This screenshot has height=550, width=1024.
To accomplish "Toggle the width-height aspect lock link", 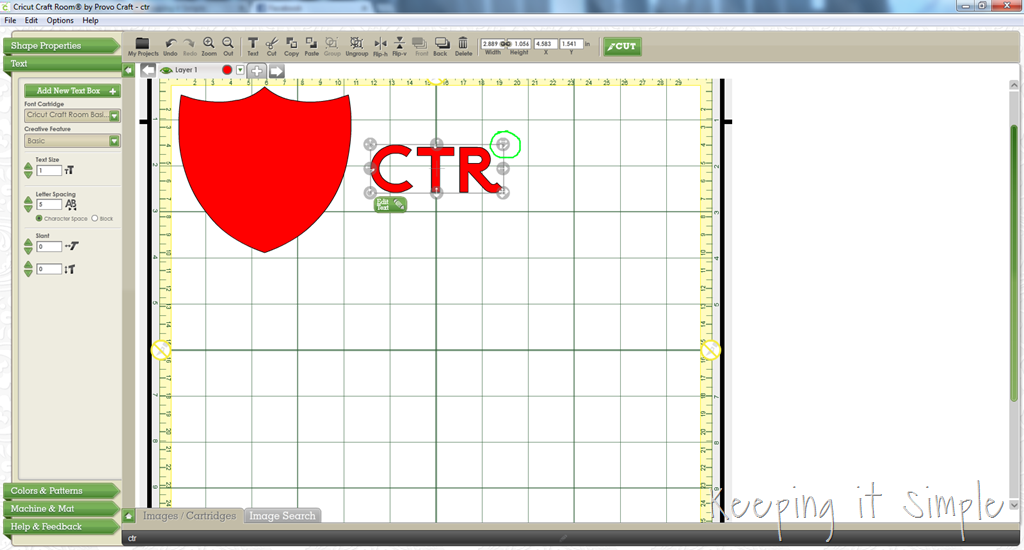I will [505, 44].
